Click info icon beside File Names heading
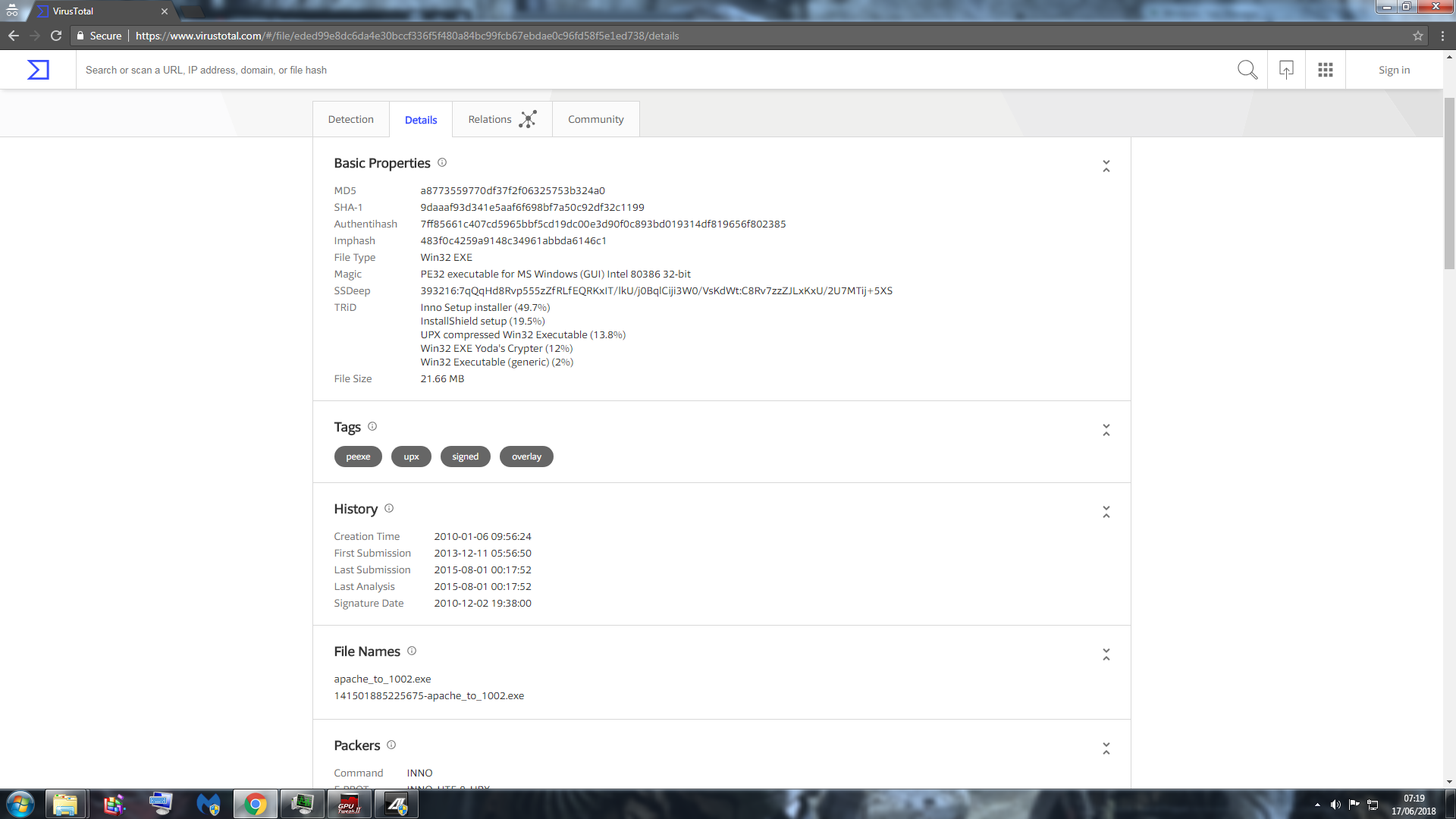 coord(412,651)
